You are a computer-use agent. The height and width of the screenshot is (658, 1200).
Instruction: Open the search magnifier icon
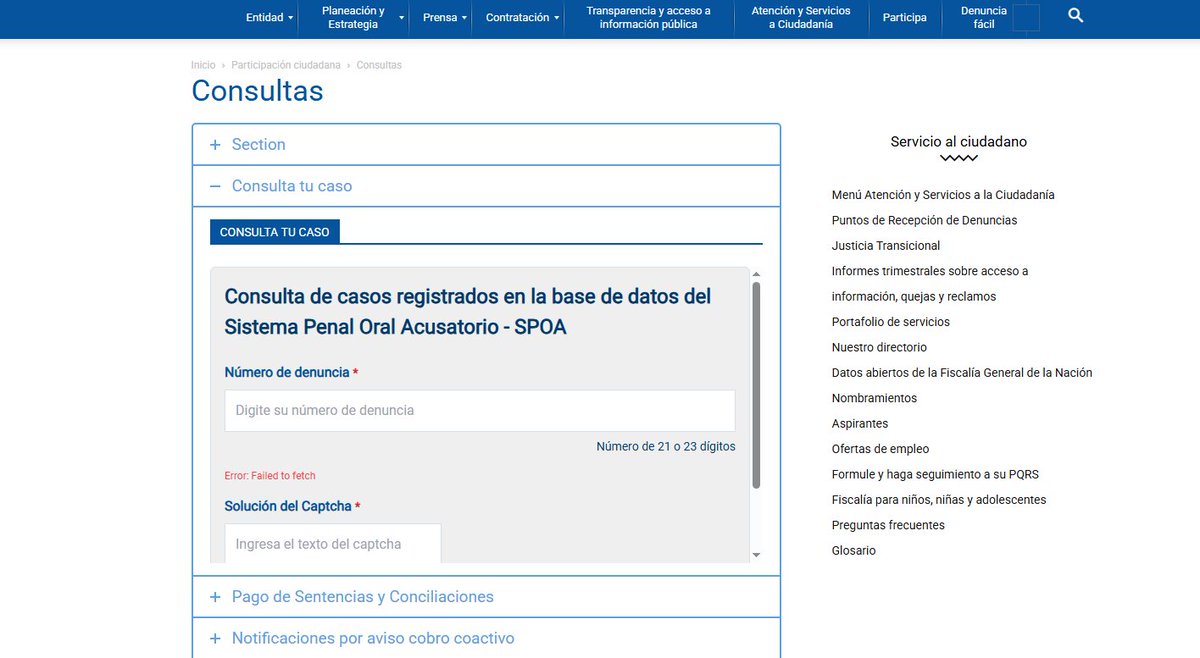1075,16
